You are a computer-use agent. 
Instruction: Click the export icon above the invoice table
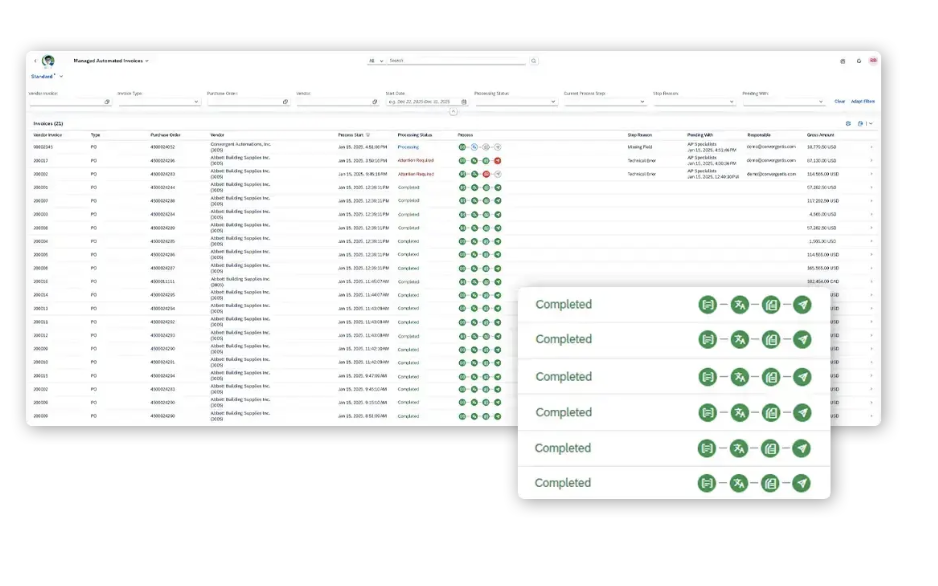point(860,123)
